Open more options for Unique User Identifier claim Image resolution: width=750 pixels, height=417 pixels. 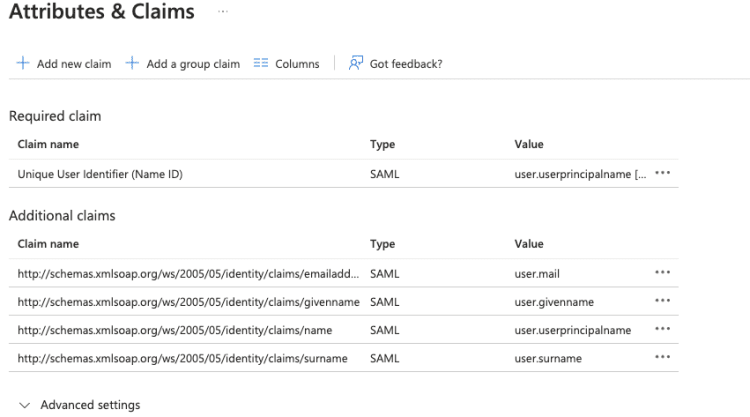pos(662,174)
